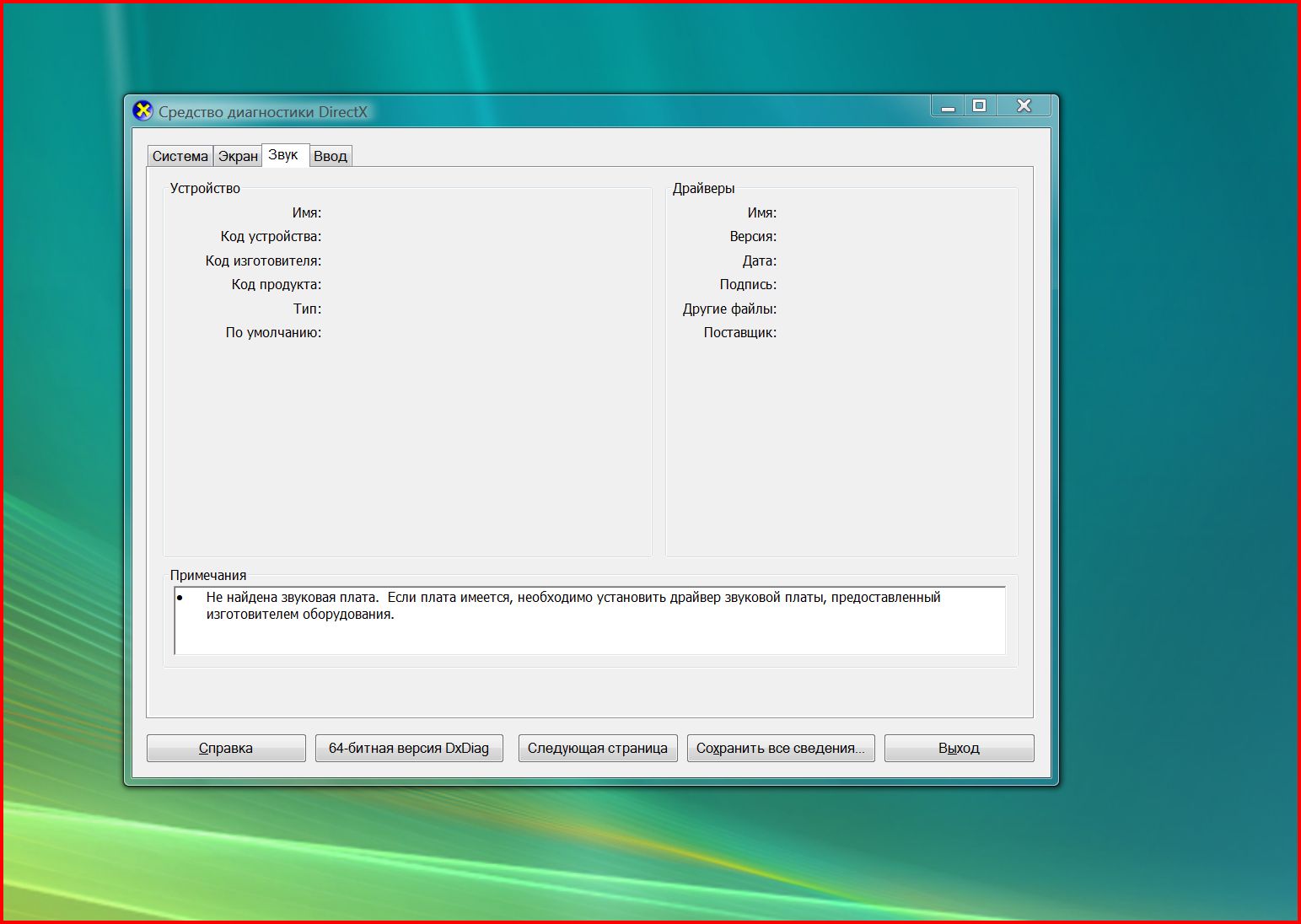Switch to the Система tab
Screen dimensions: 1301x924
[180, 156]
